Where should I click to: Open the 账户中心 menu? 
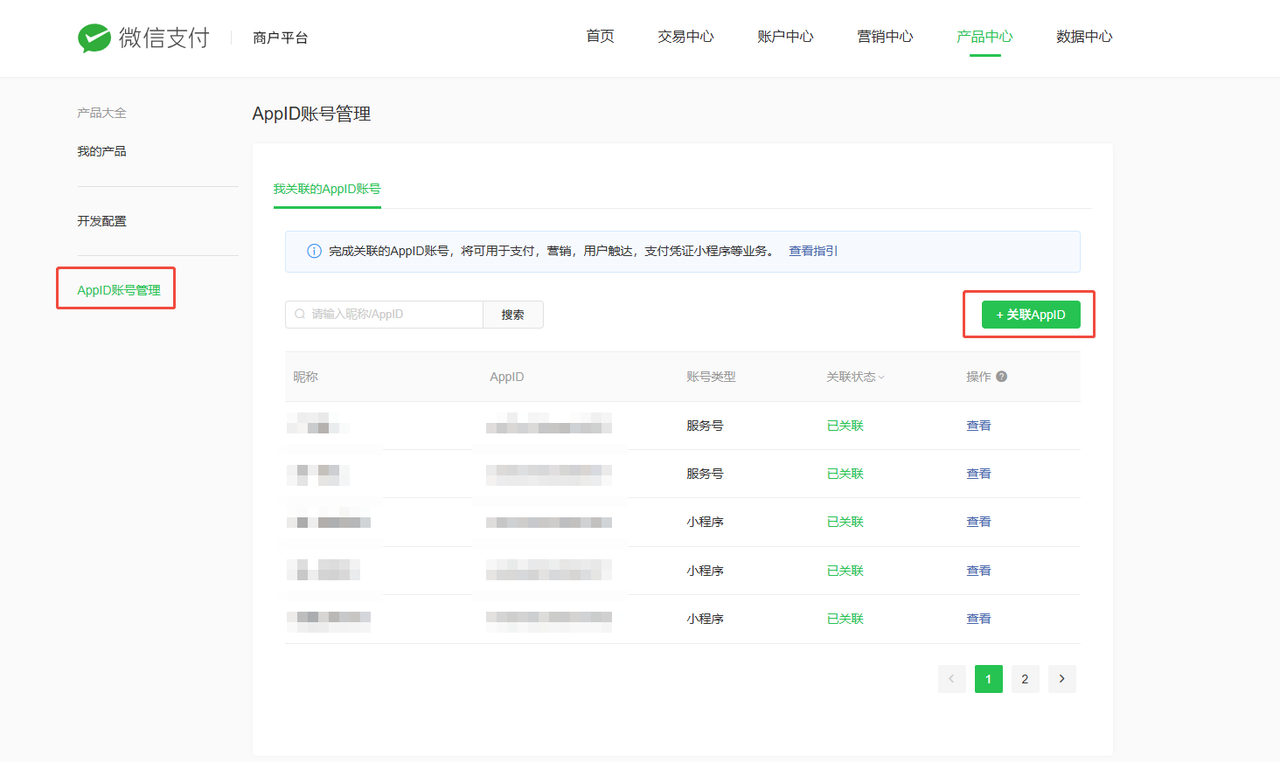[x=785, y=37]
